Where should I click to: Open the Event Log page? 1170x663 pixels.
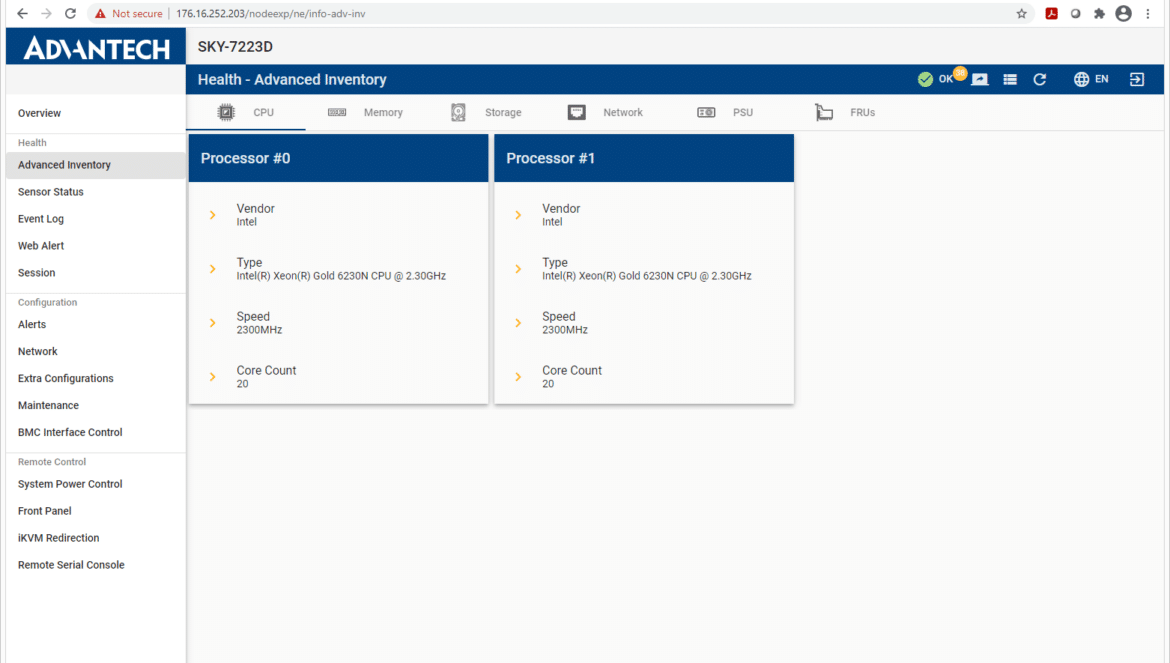[96, 219]
